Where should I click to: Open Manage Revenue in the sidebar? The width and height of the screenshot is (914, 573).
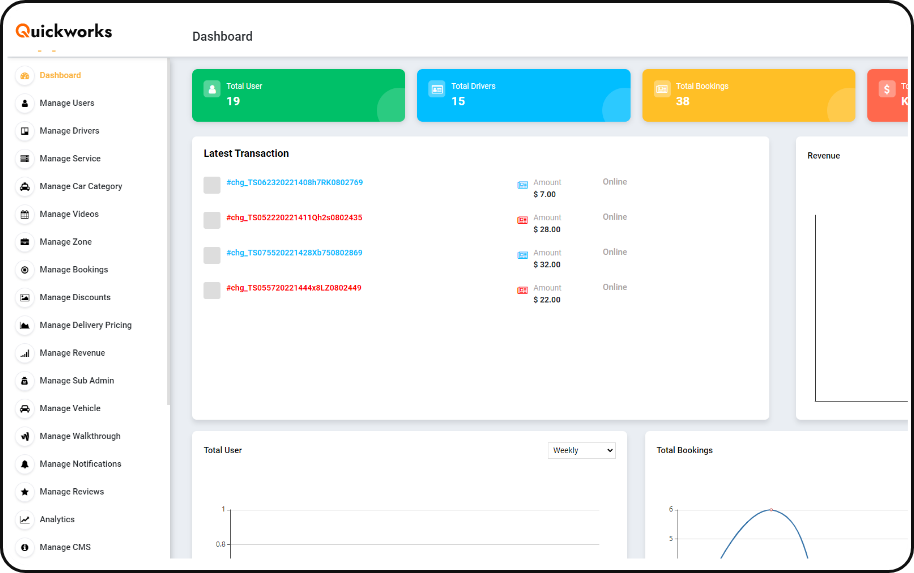(72, 353)
